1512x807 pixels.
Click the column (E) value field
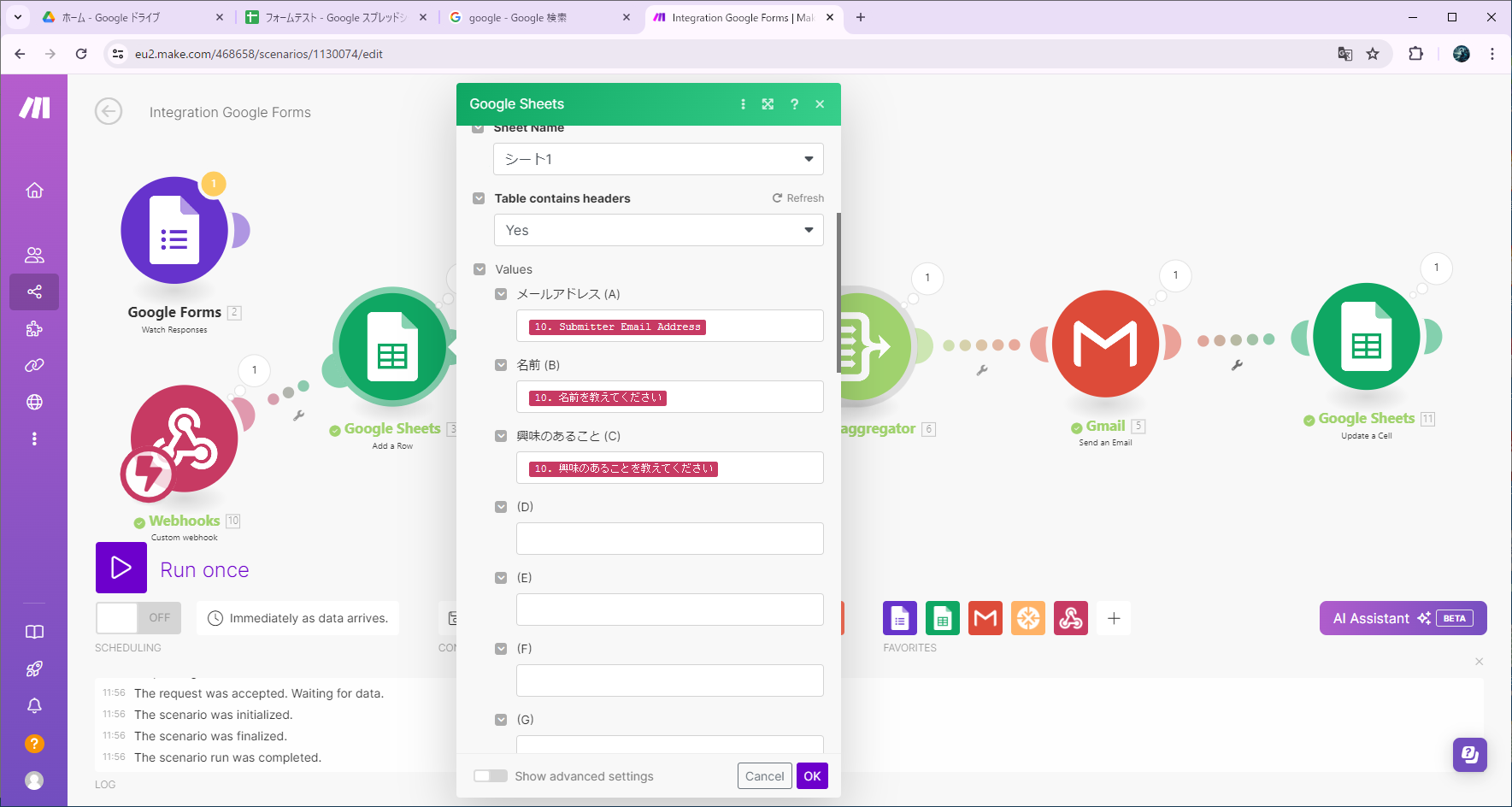669,610
